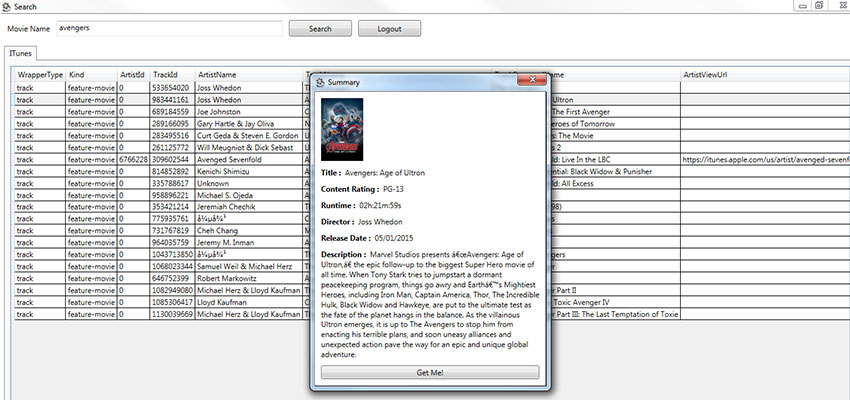Screen dimensions: 850x400
Task: Close the Summary dialog
Action: point(532,80)
